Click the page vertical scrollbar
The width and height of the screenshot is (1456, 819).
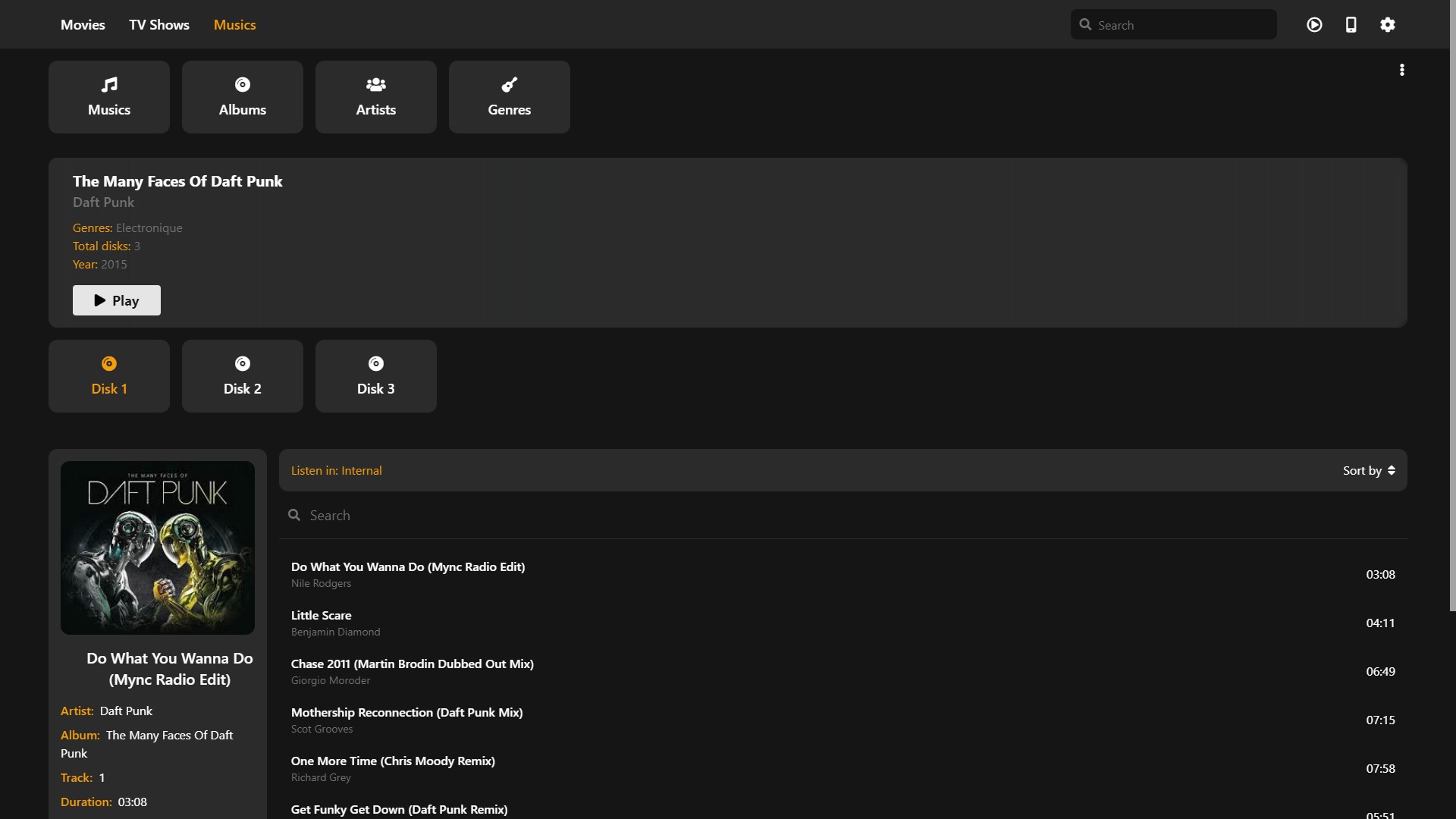pos(1452,303)
